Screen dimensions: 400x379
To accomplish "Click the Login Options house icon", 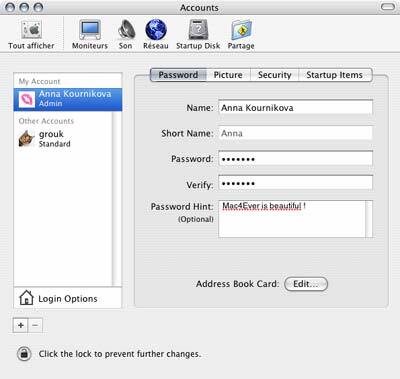I will pos(26,298).
